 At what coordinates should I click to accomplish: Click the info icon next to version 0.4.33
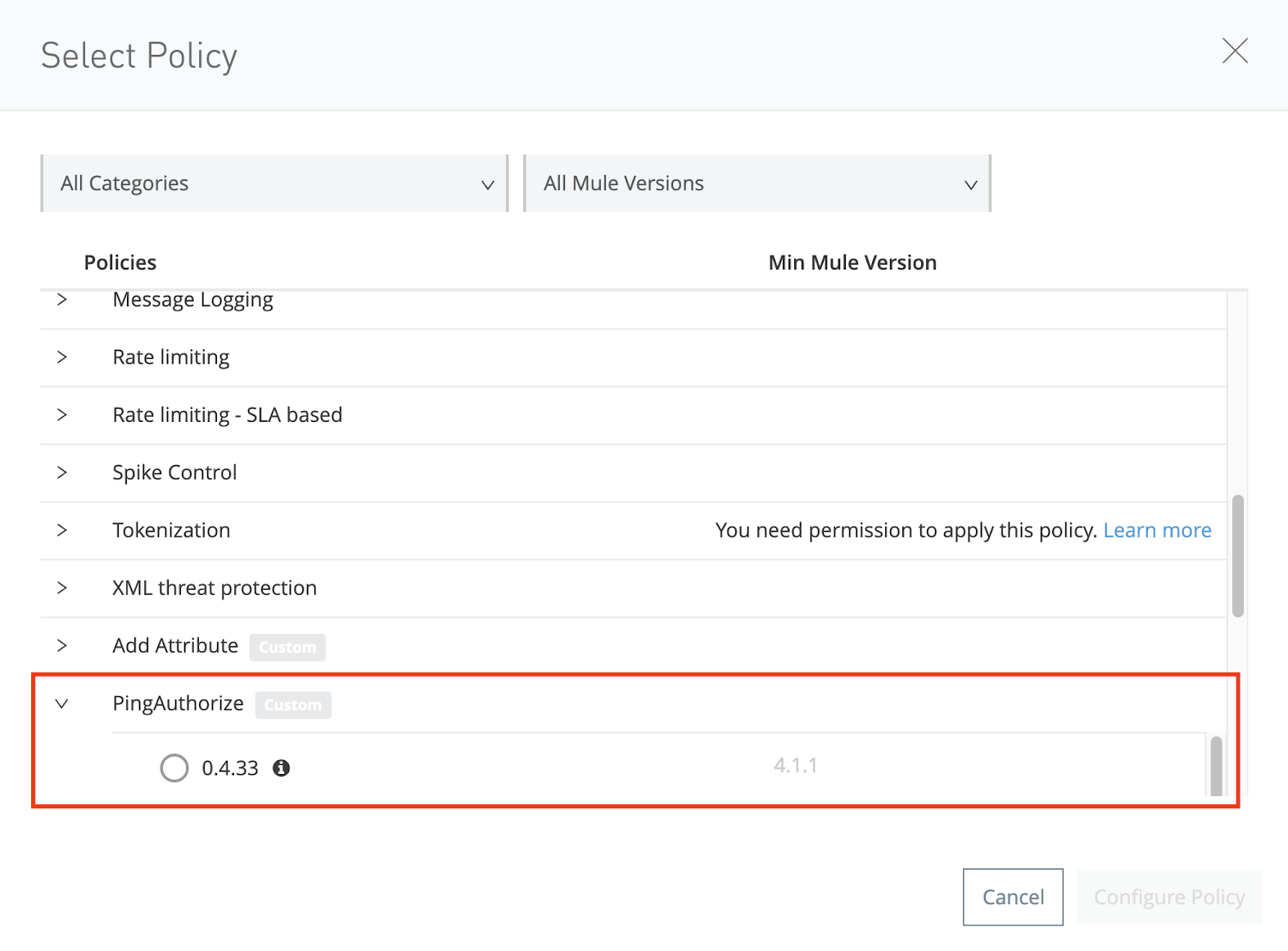click(281, 768)
